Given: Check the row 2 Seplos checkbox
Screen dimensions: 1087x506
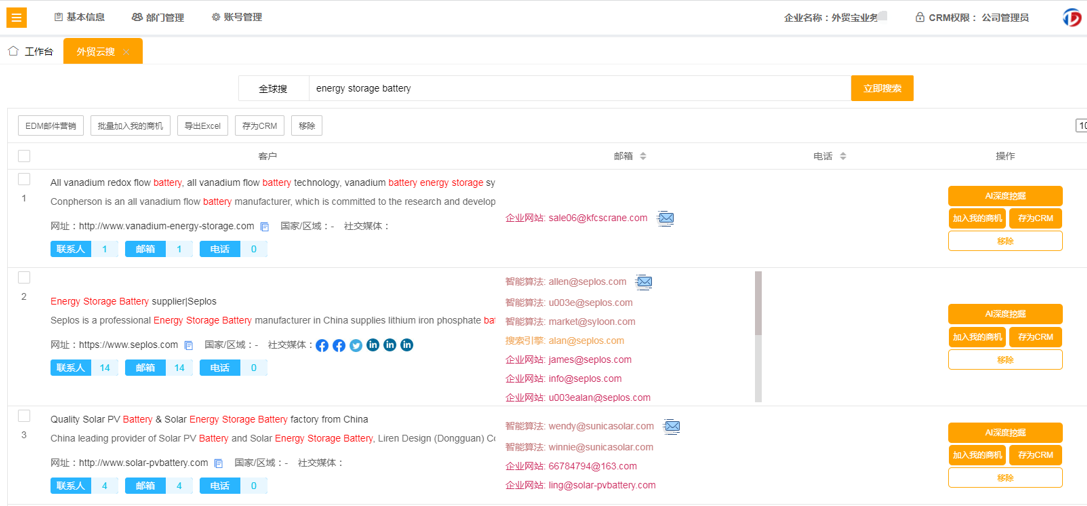Looking at the screenshot, I should click(24, 277).
